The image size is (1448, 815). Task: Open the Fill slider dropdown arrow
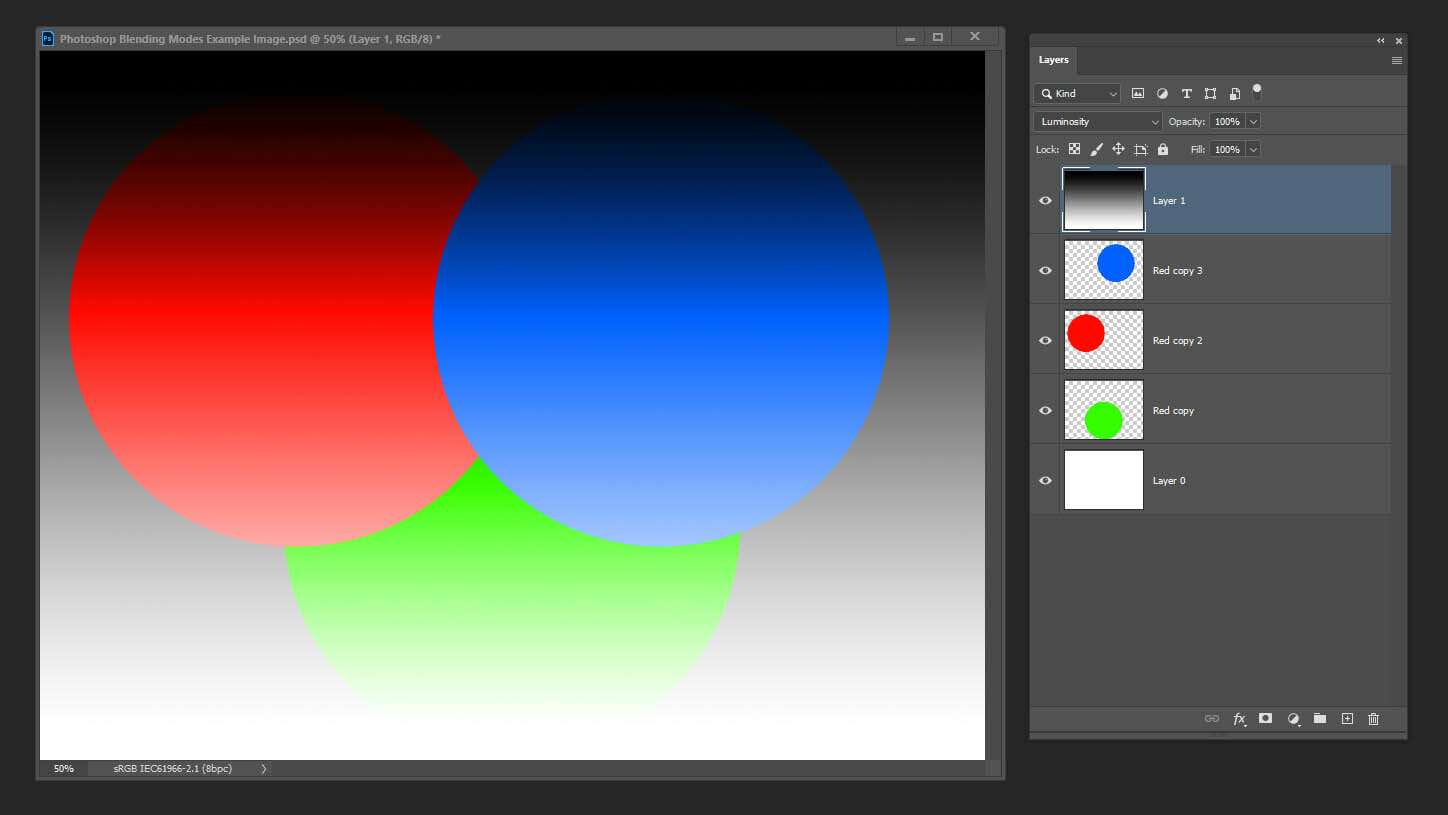coord(1253,149)
